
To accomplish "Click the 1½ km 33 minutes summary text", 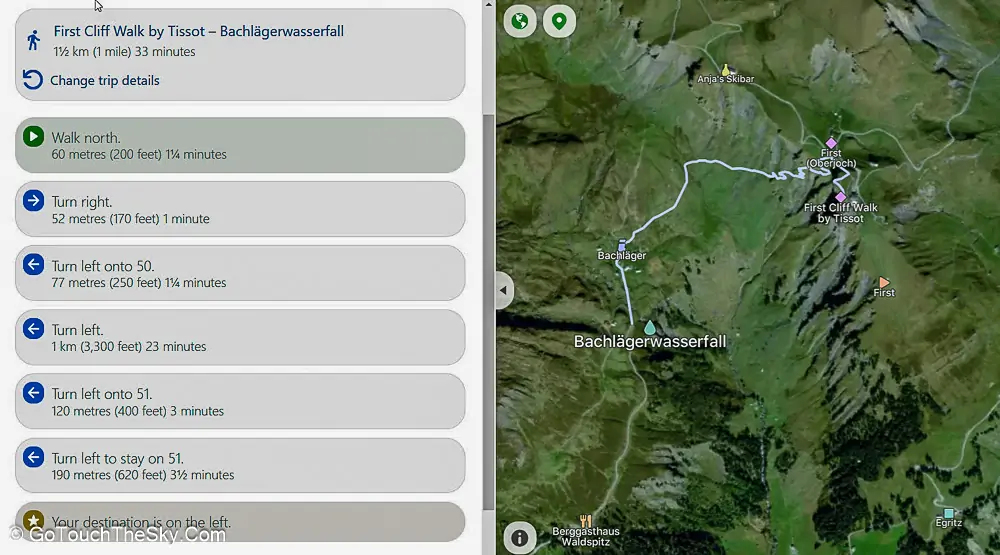I will click(124, 52).
